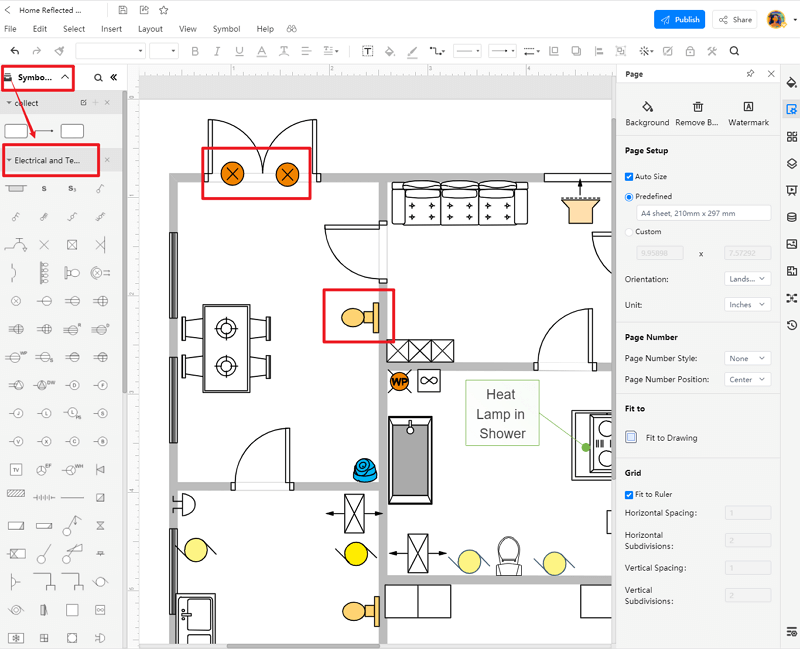This screenshot has height=649, width=800.
Task: Open the Orientation dropdown
Action: (747, 278)
